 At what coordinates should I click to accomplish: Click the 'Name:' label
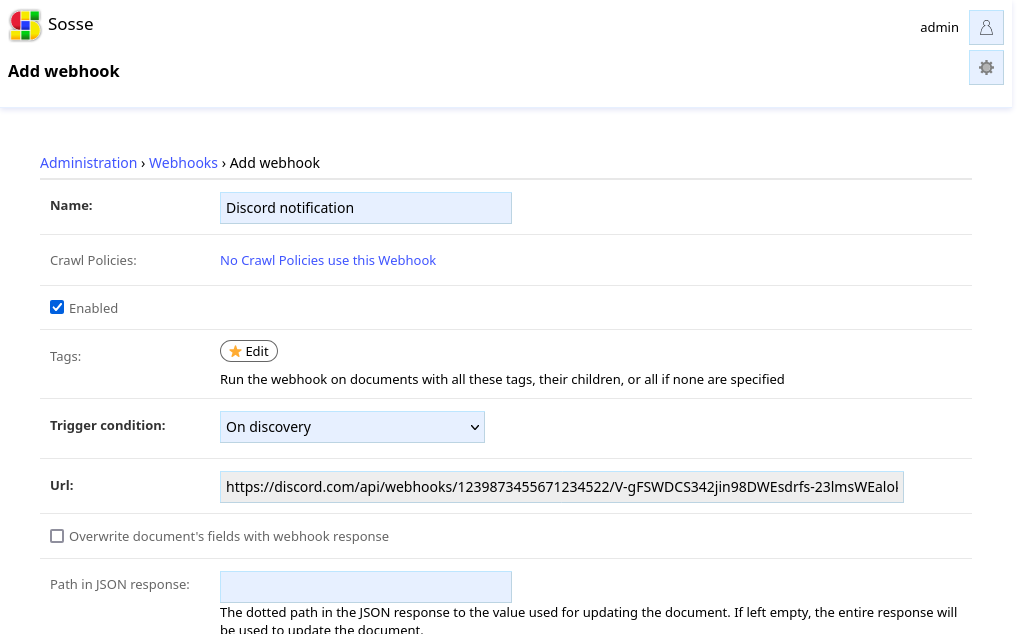[71, 205]
